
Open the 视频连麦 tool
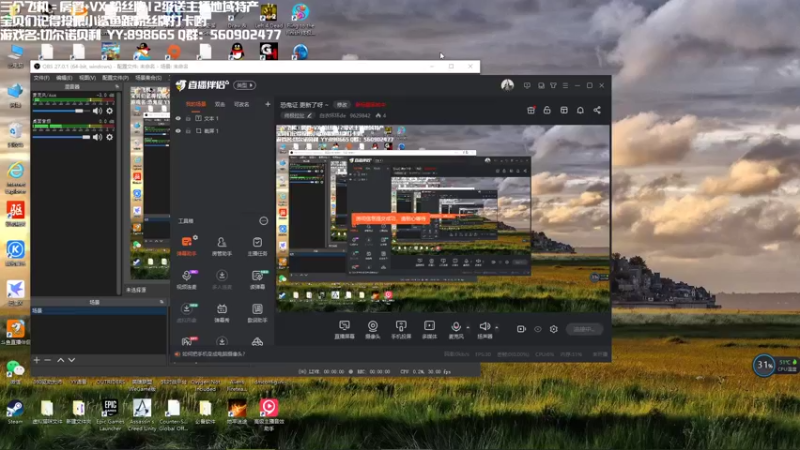(x=187, y=279)
